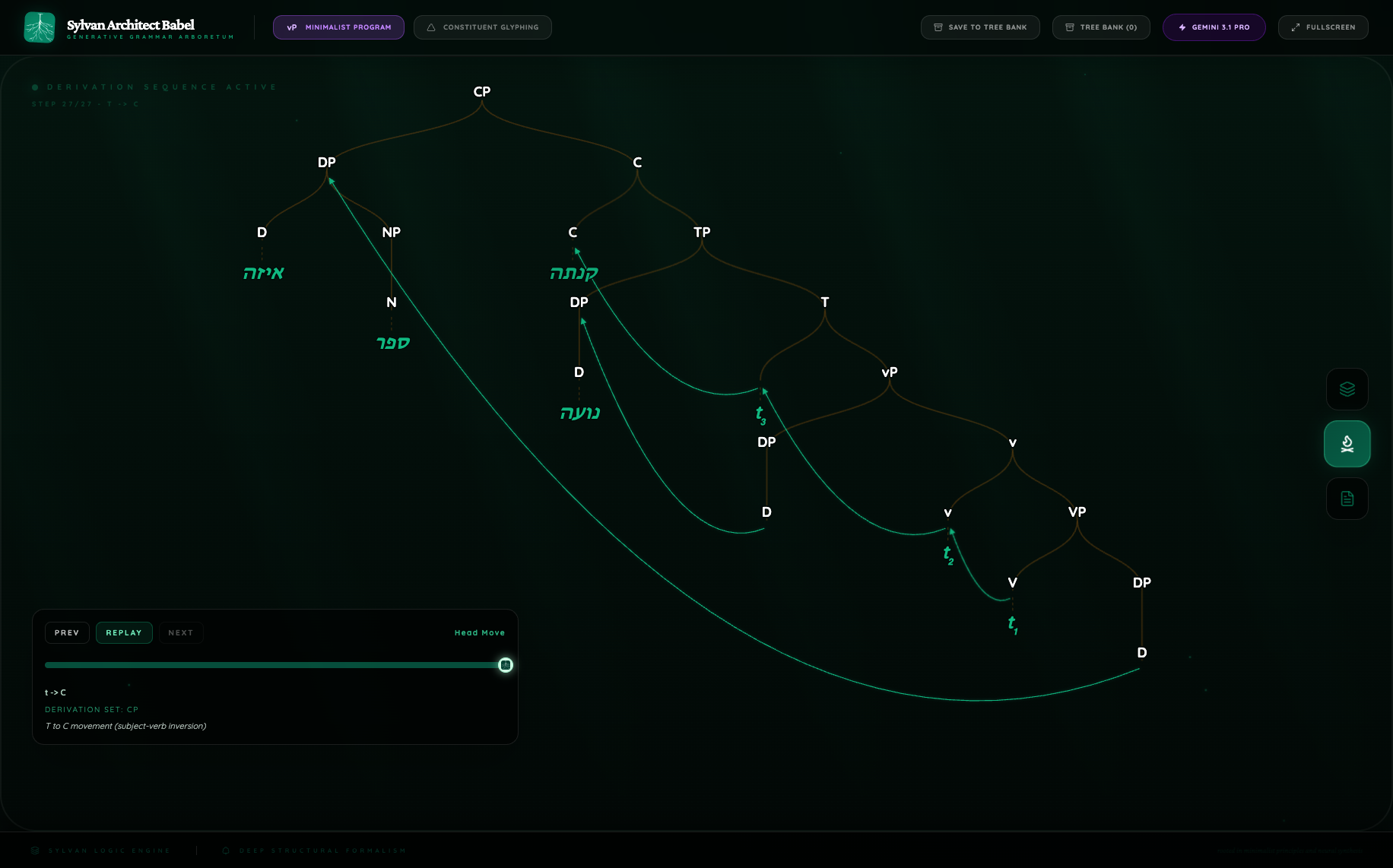Click the t3 trace under T
The image size is (1393, 868).
760,415
